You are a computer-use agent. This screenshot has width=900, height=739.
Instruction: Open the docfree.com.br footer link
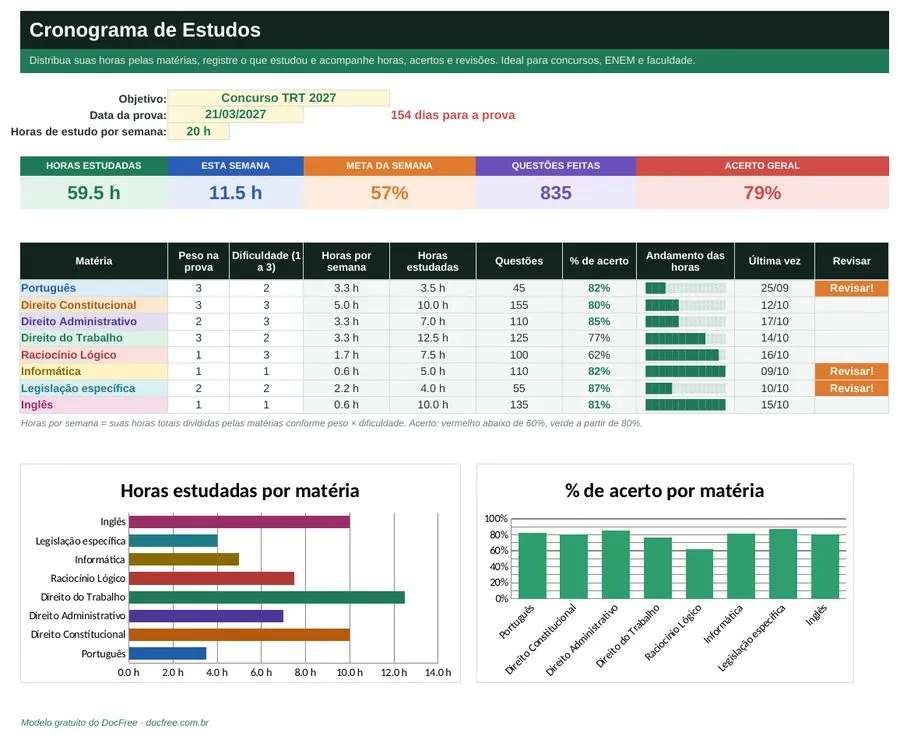pyautogui.click(x=177, y=723)
